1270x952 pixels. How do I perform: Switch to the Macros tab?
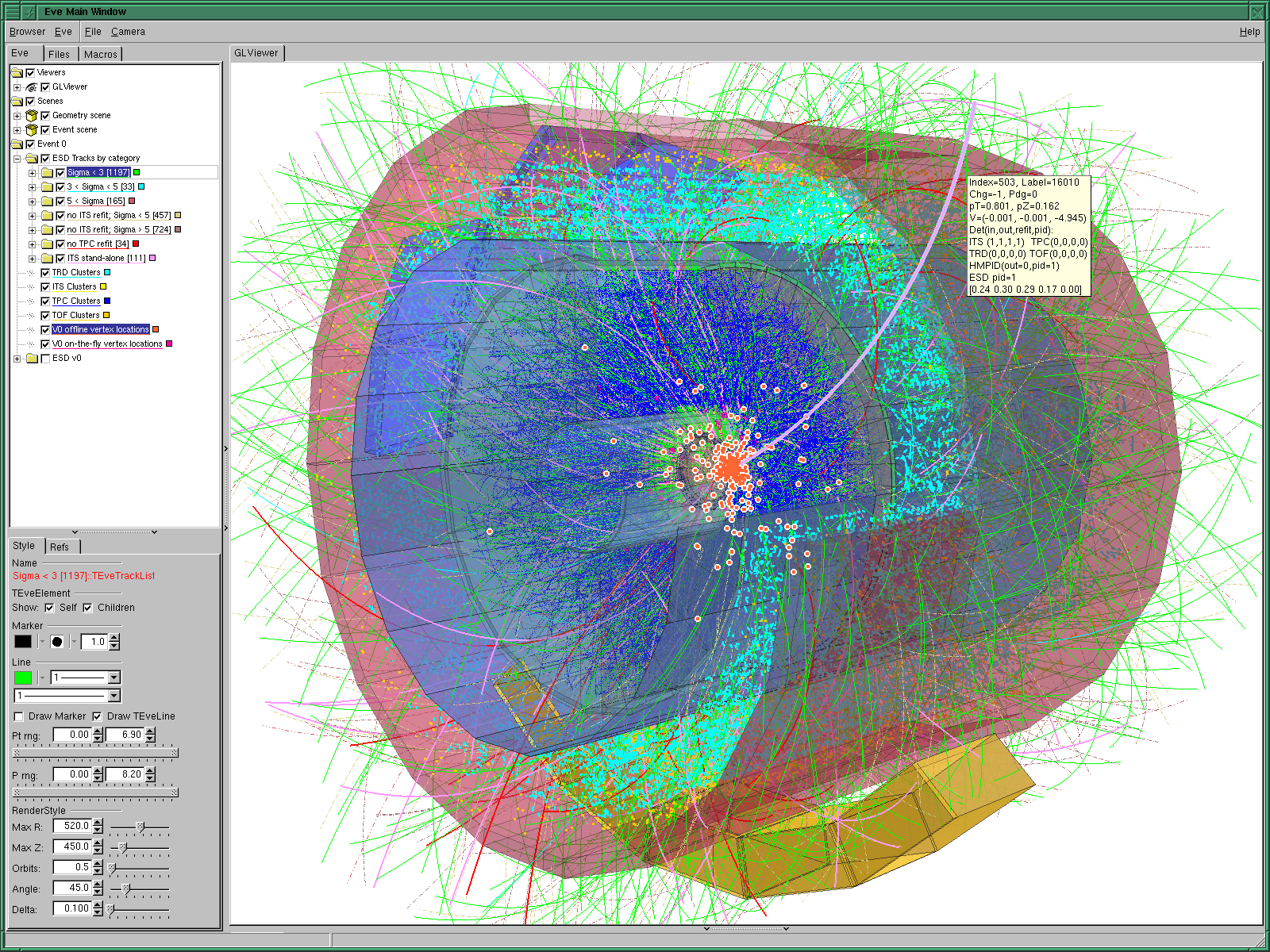pos(101,54)
